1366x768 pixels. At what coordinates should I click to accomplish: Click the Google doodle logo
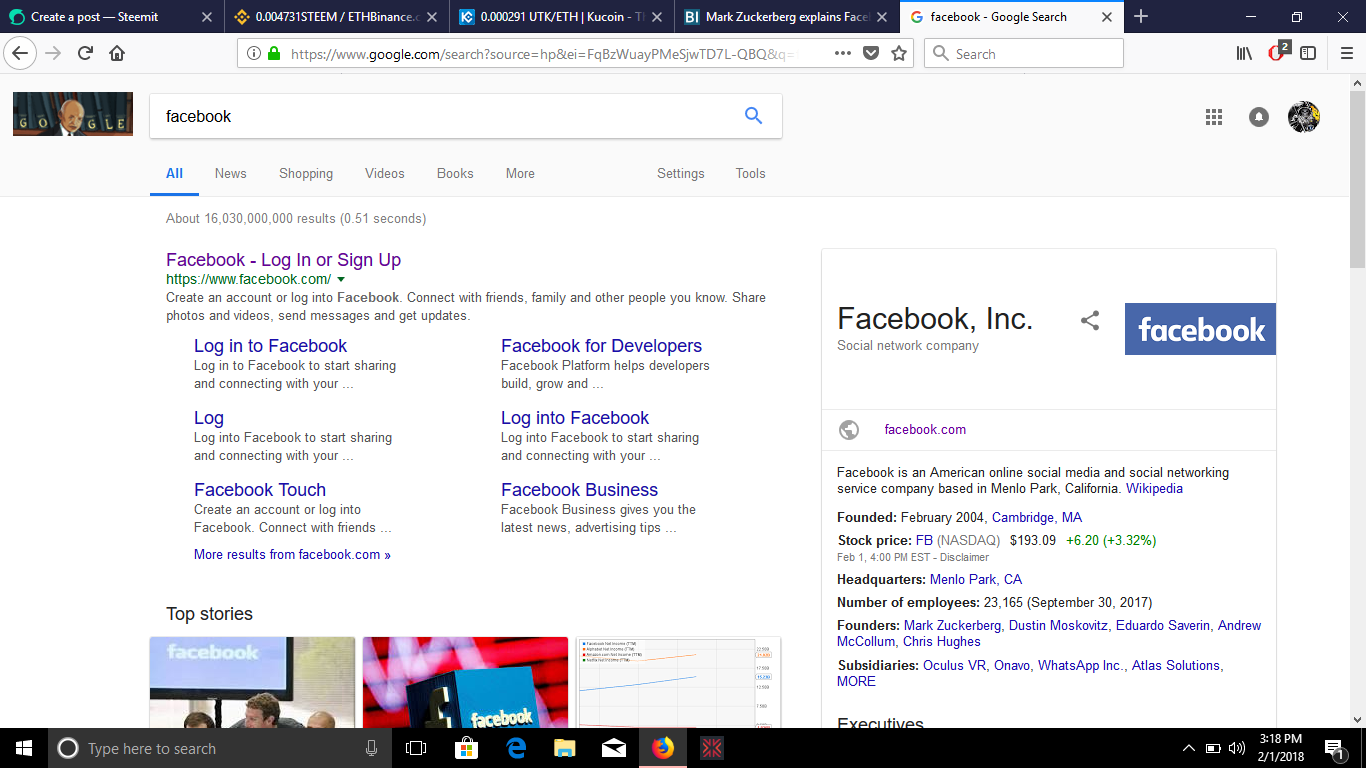click(x=73, y=114)
